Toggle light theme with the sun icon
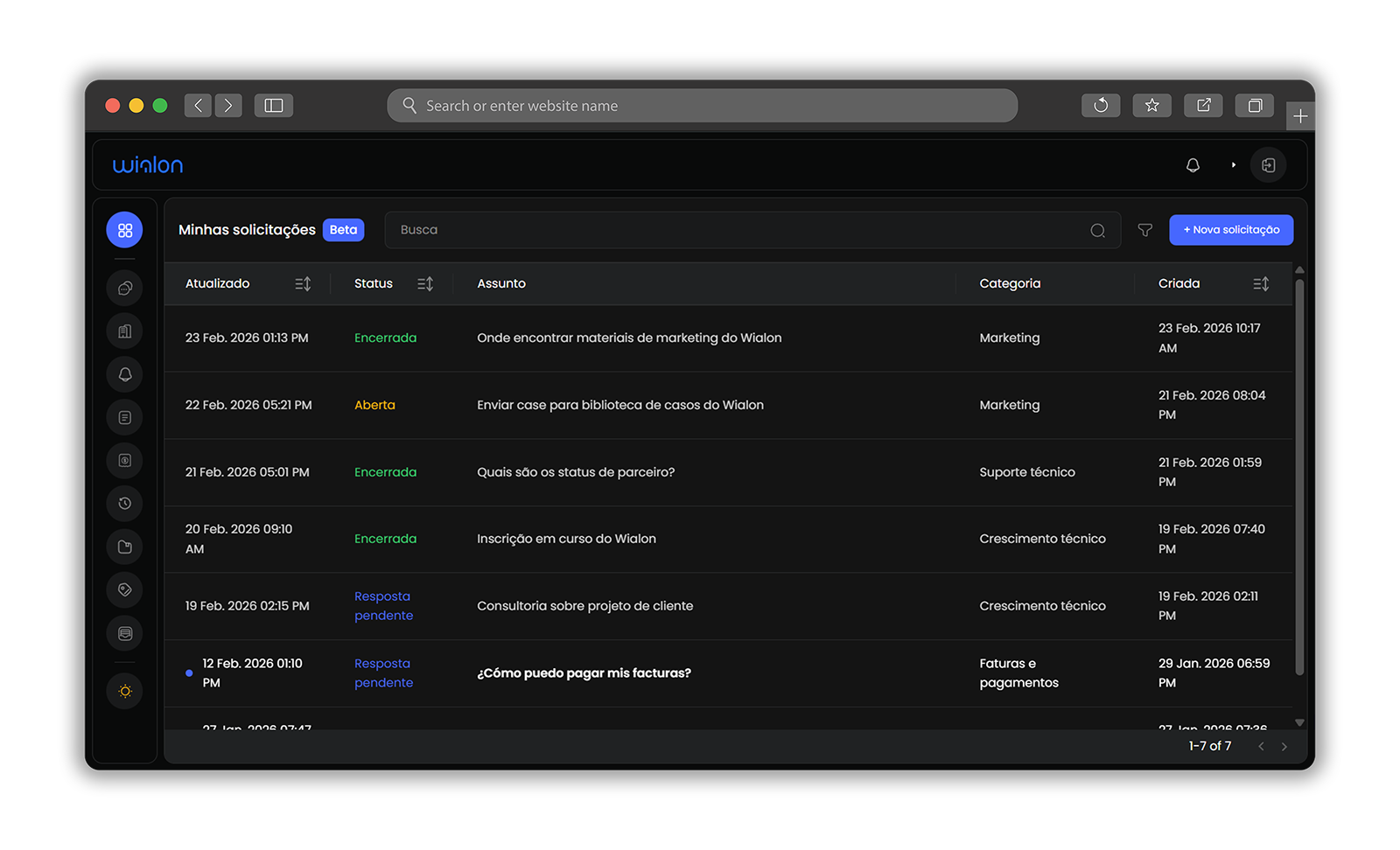 point(124,691)
